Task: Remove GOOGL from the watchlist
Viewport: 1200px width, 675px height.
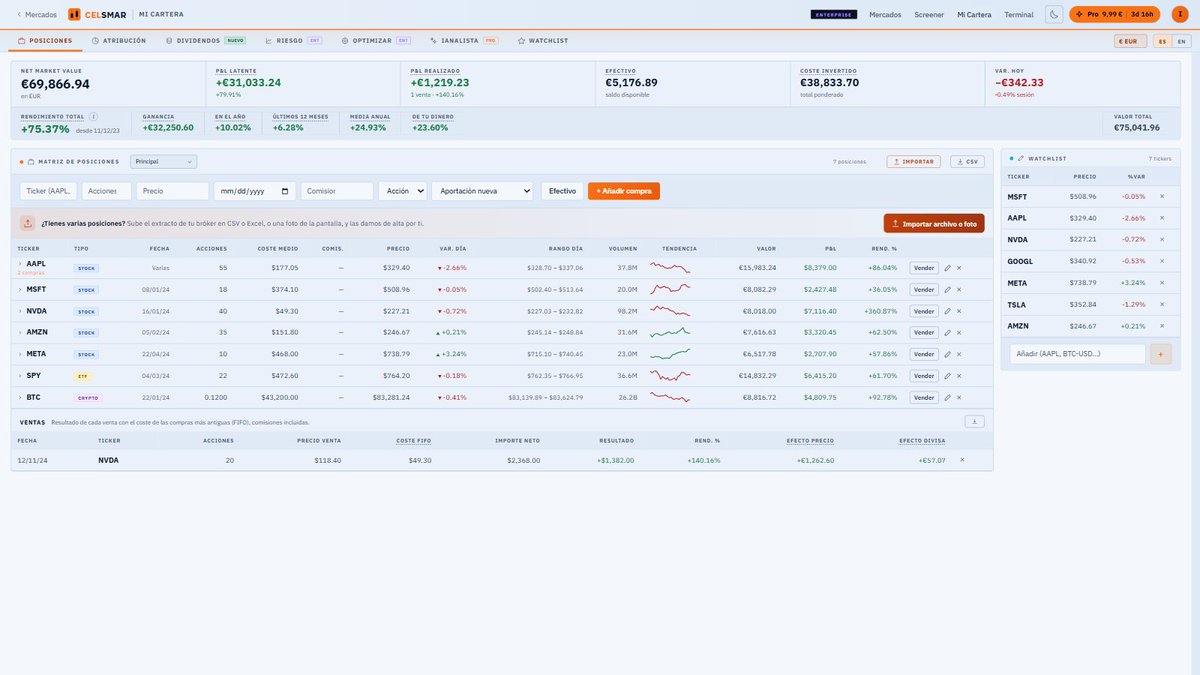Action: click(1162, 261)
